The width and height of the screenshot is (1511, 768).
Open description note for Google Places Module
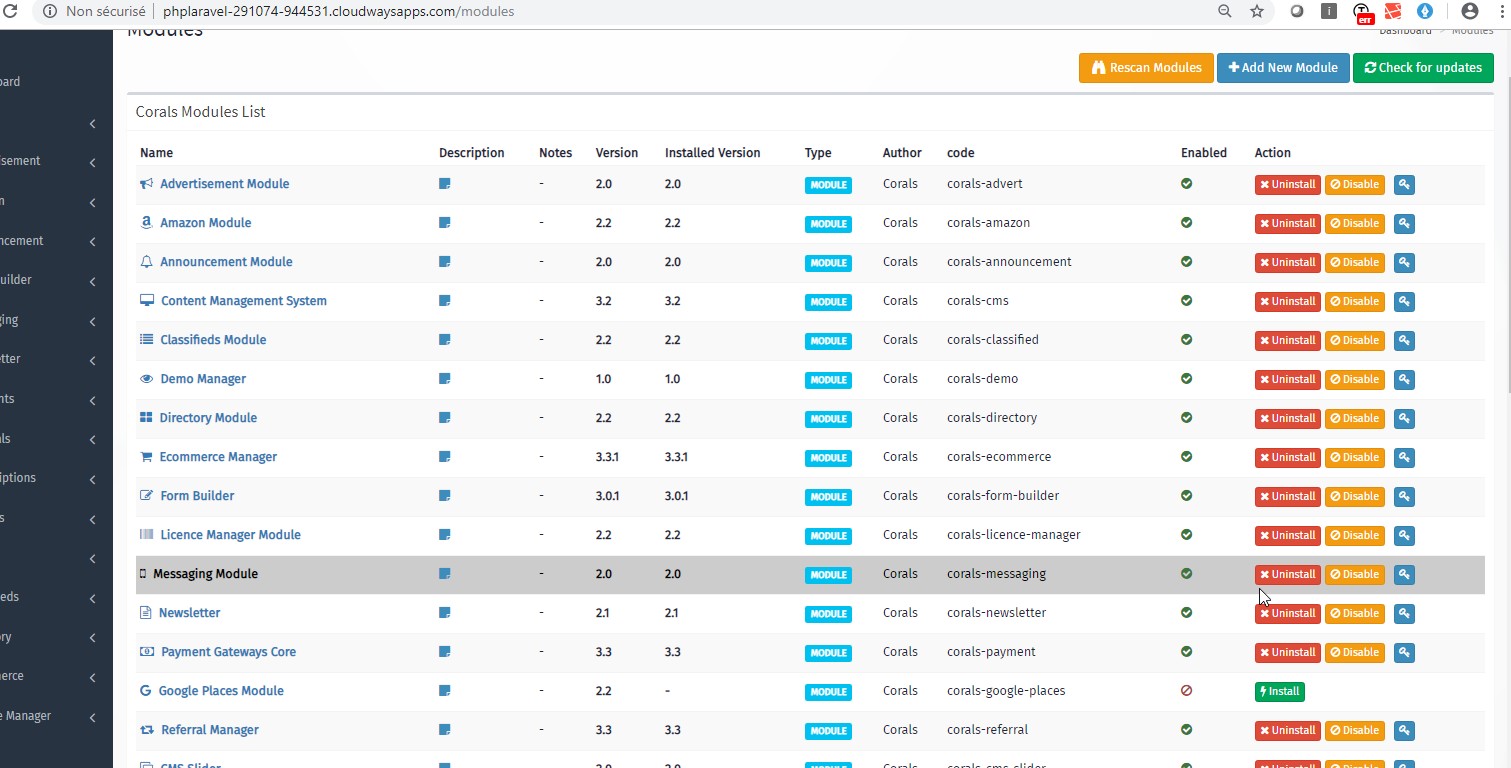(445, 691)
